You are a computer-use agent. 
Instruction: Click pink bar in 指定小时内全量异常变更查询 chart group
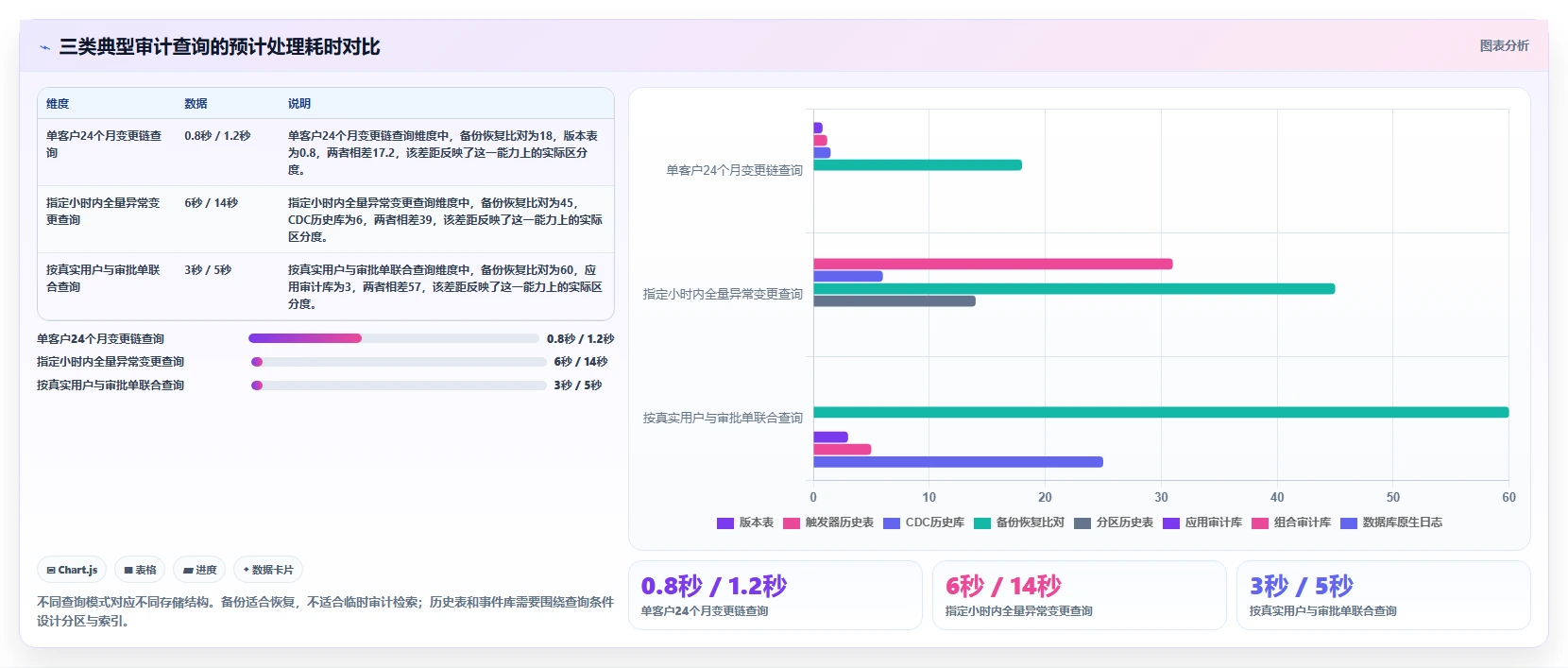[x=993, y=265]
